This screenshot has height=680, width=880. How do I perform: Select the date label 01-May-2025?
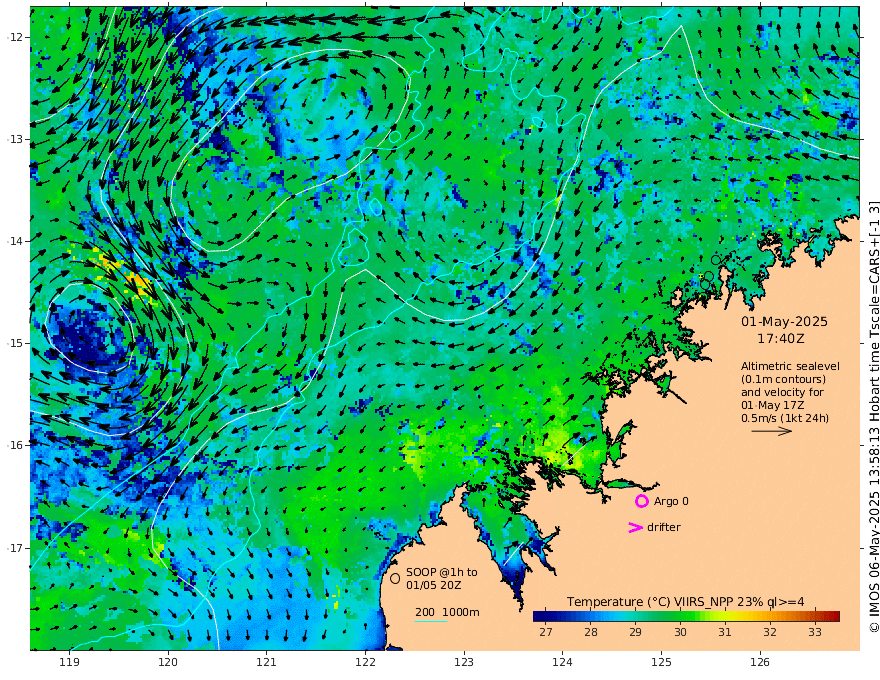click(x=784, y=321)
